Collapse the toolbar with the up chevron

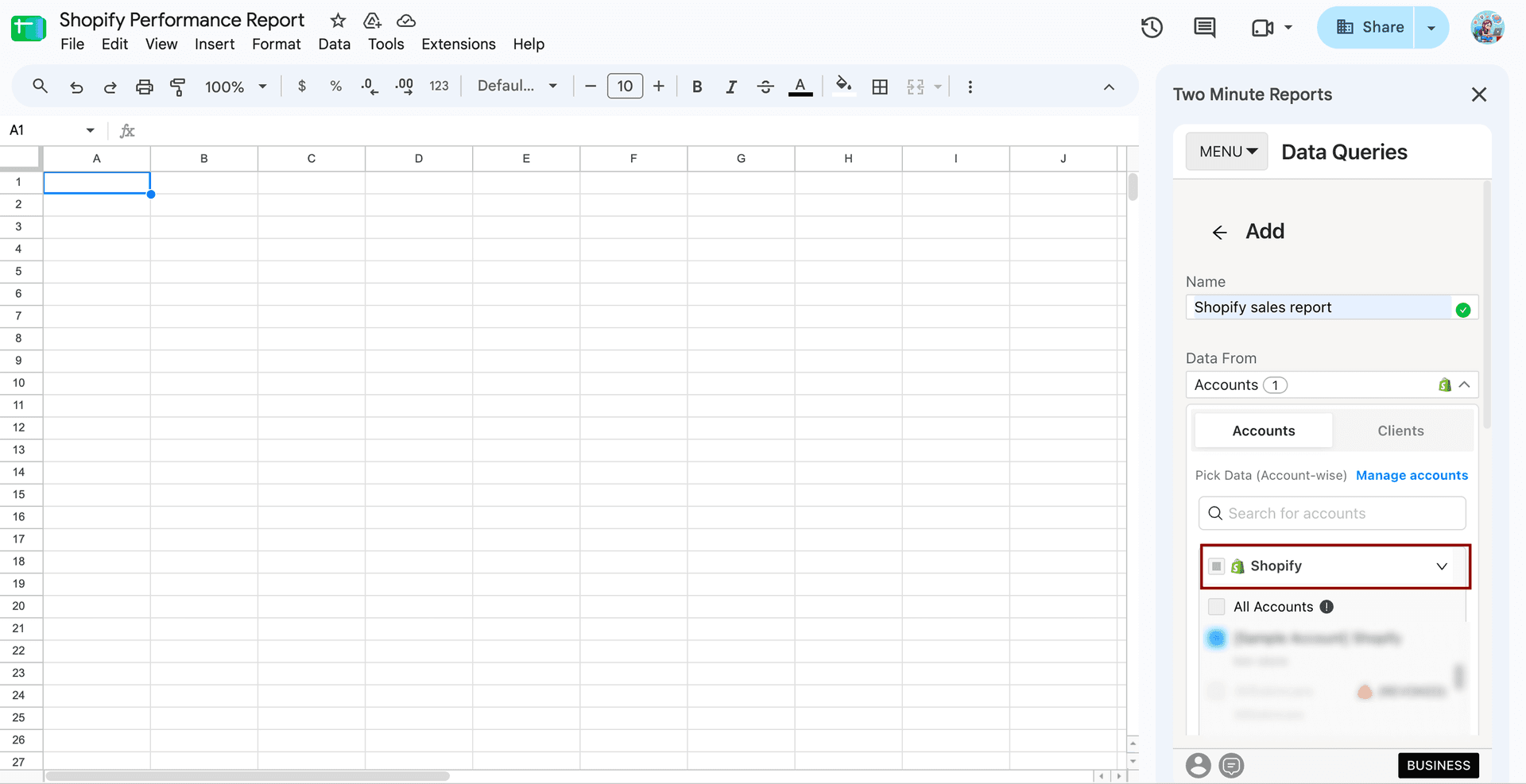[1109, 87]
